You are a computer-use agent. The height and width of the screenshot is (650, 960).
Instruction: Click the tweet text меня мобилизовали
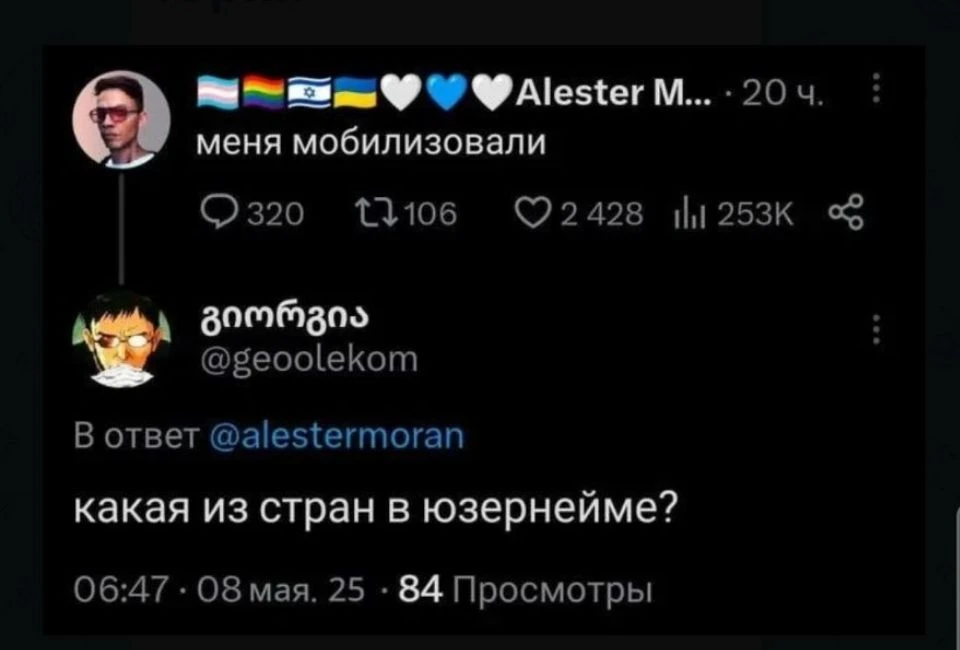click(370, 144)
